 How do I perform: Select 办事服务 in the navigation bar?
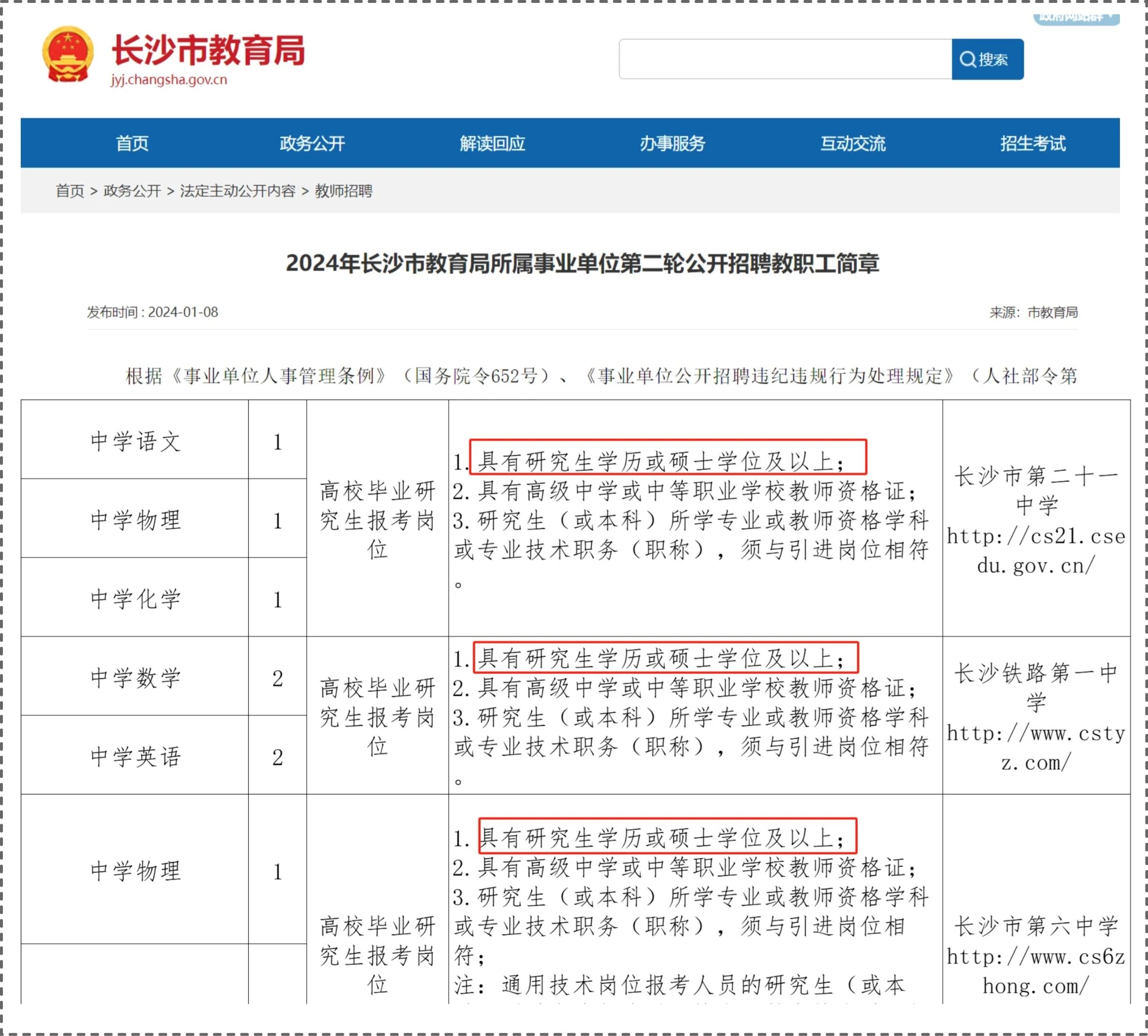(x=672, y=143)
